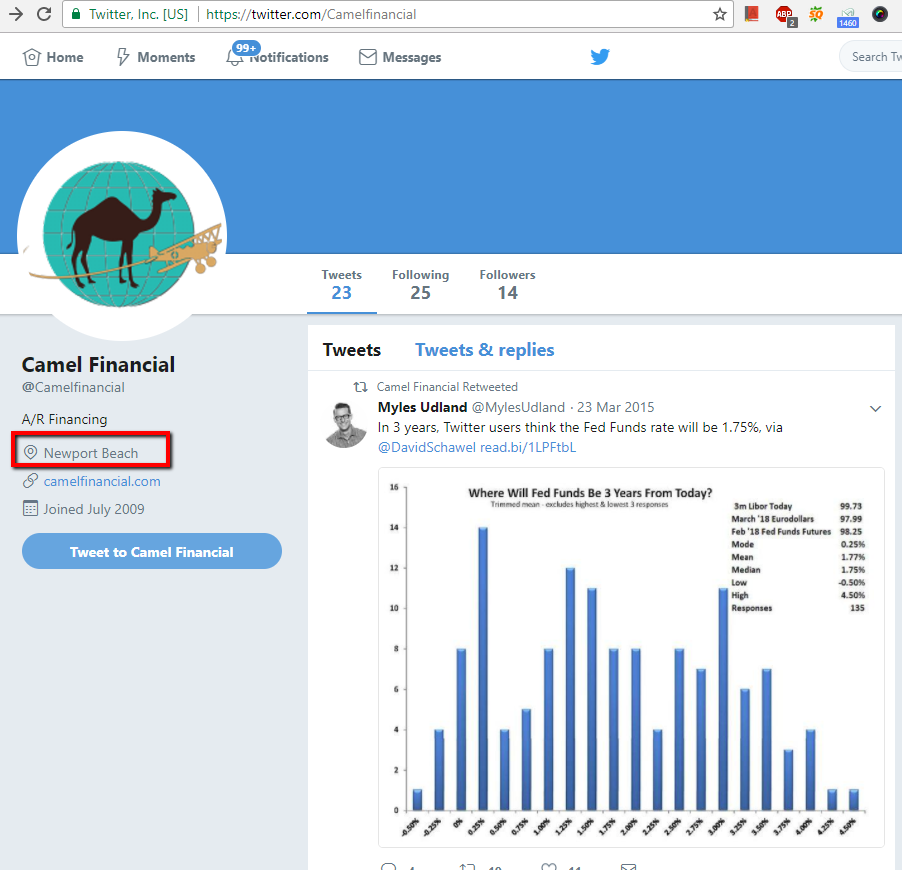Click the address bar URL
This screenshot has height=870, width=902.
click(311, 14)
